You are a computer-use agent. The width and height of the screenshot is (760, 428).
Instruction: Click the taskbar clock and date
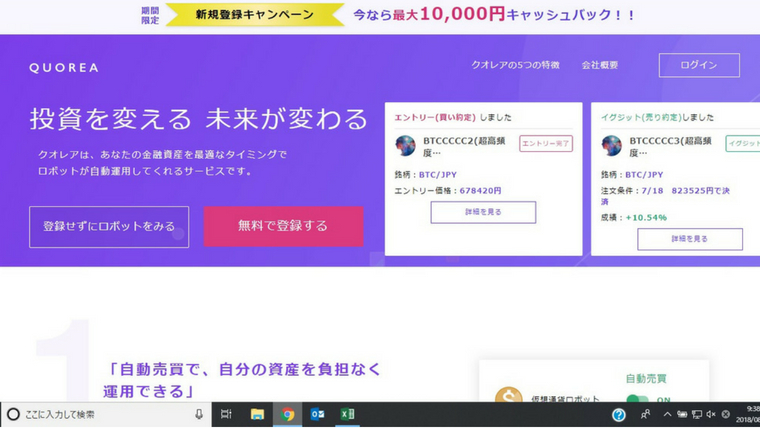tap(748, 414)
